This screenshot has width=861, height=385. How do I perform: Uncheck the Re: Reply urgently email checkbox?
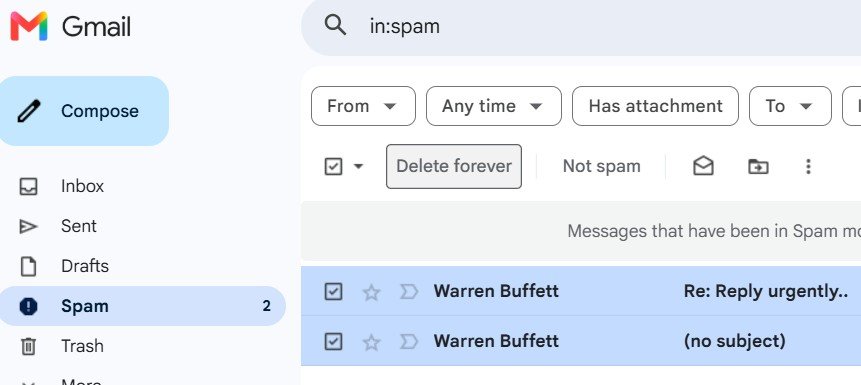click(x=333, y=292)
